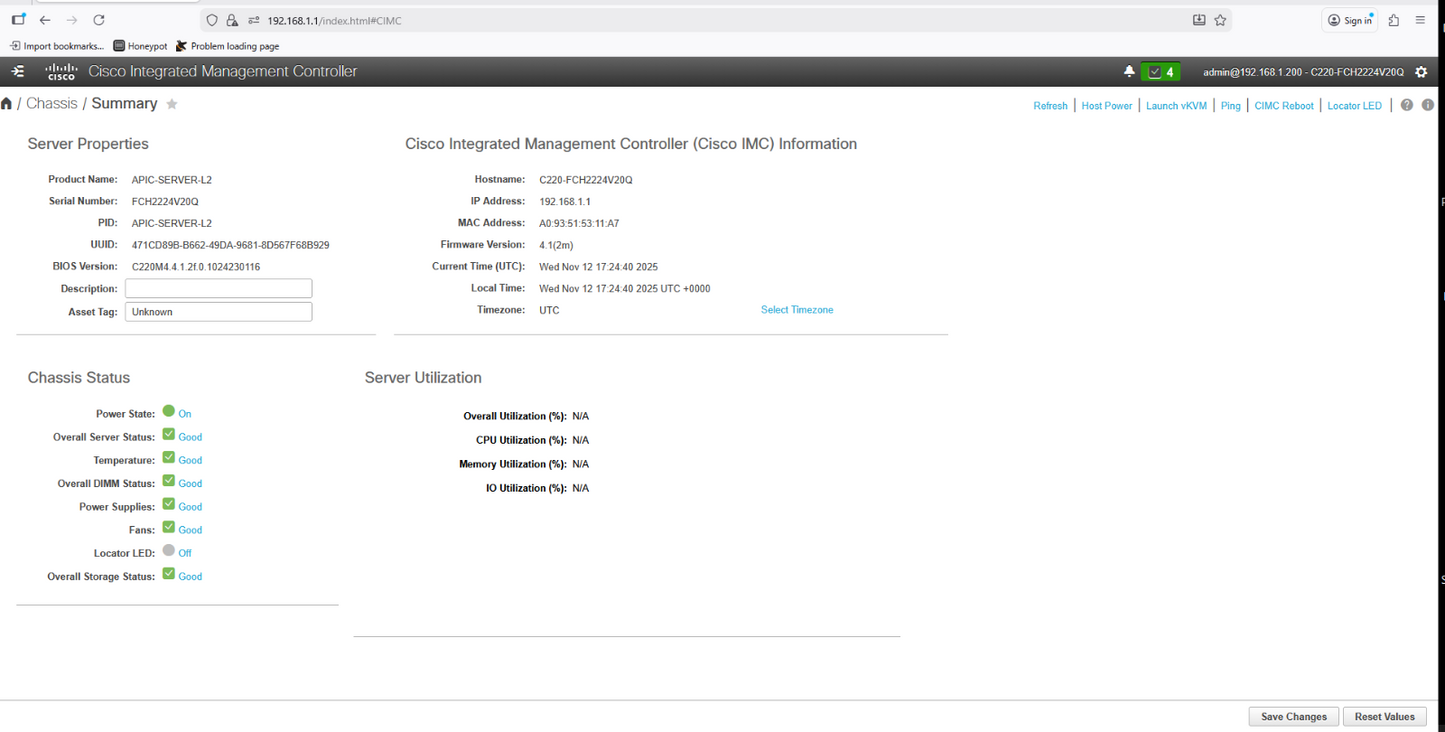1445x732 pixels.
Task: Click the BIOS version C220M4.4.1.2f.0.1024230116
Action: click(x=196, y=267)
